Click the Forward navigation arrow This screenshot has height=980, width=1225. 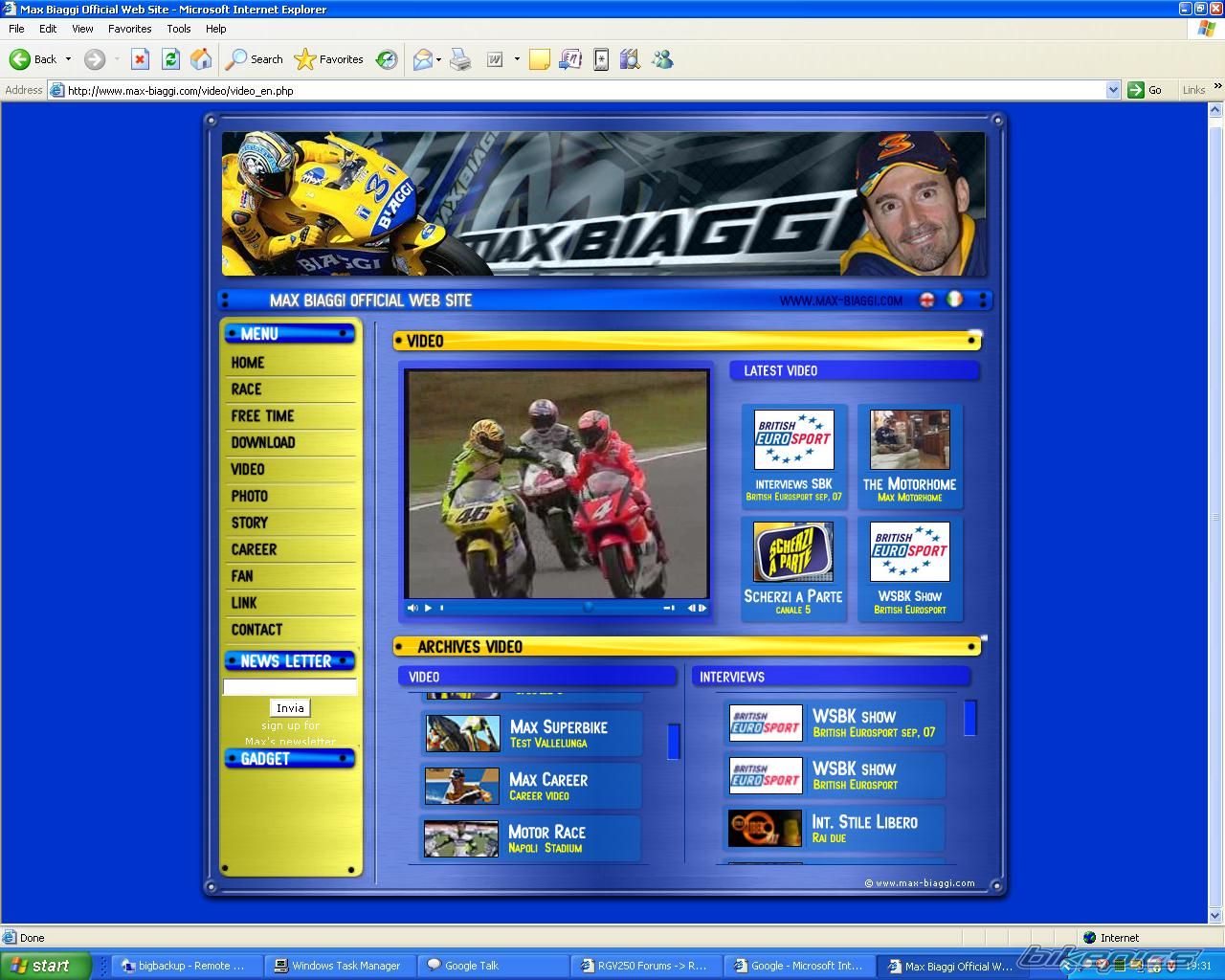(94, 59)
